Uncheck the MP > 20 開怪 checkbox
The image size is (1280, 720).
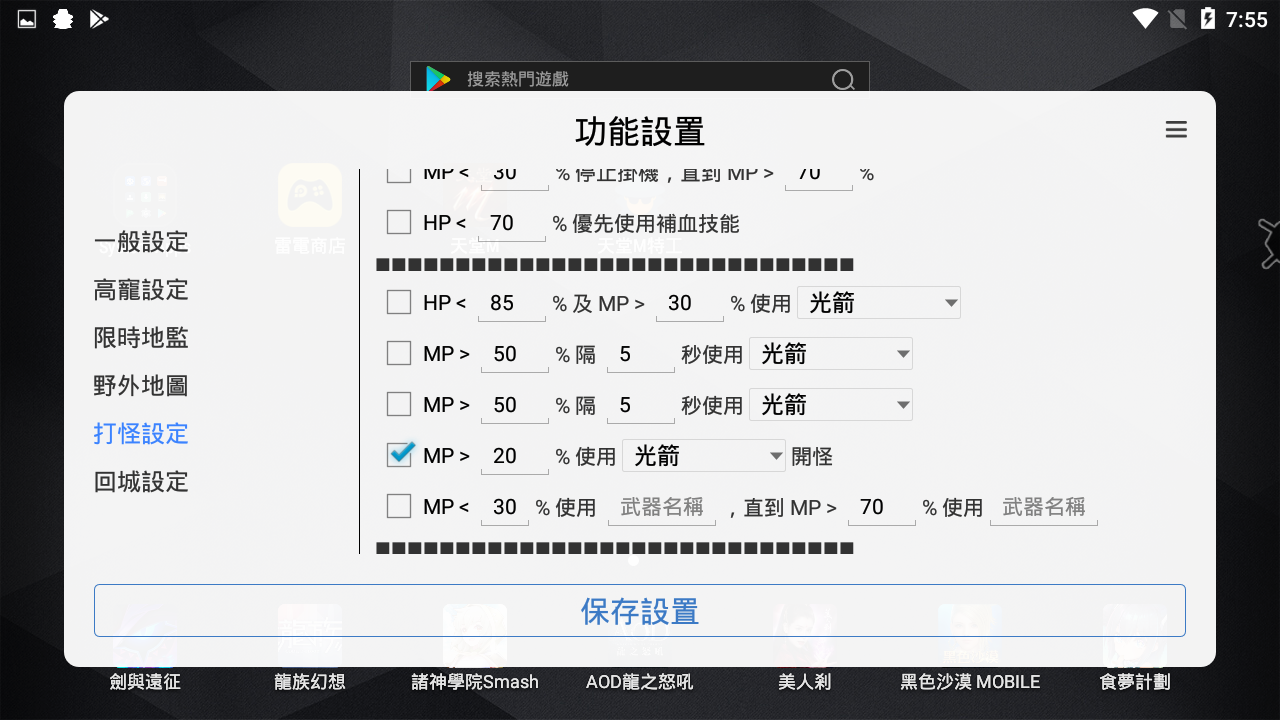coord(398,454)
